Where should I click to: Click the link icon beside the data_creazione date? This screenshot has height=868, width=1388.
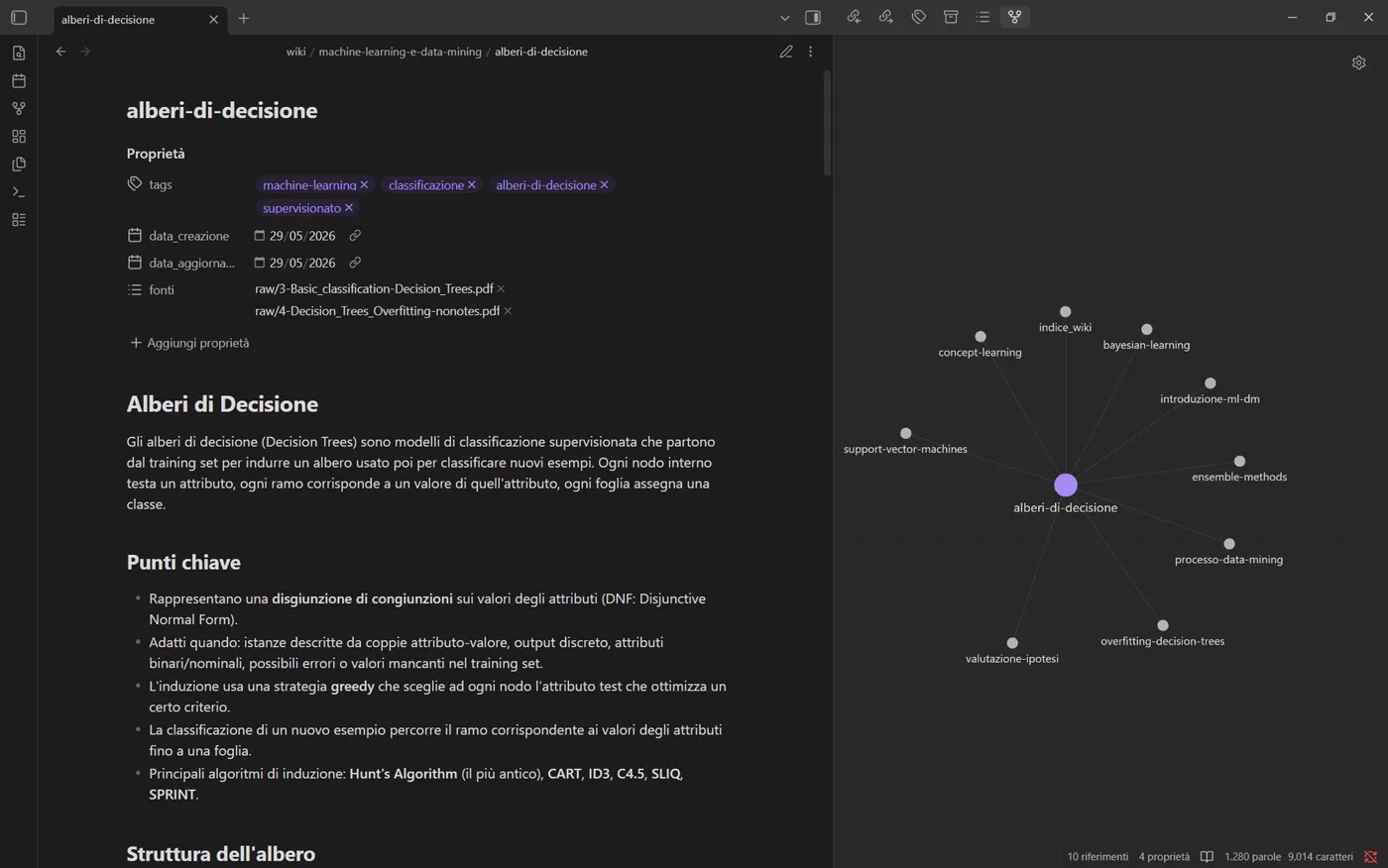click(355, 236)
